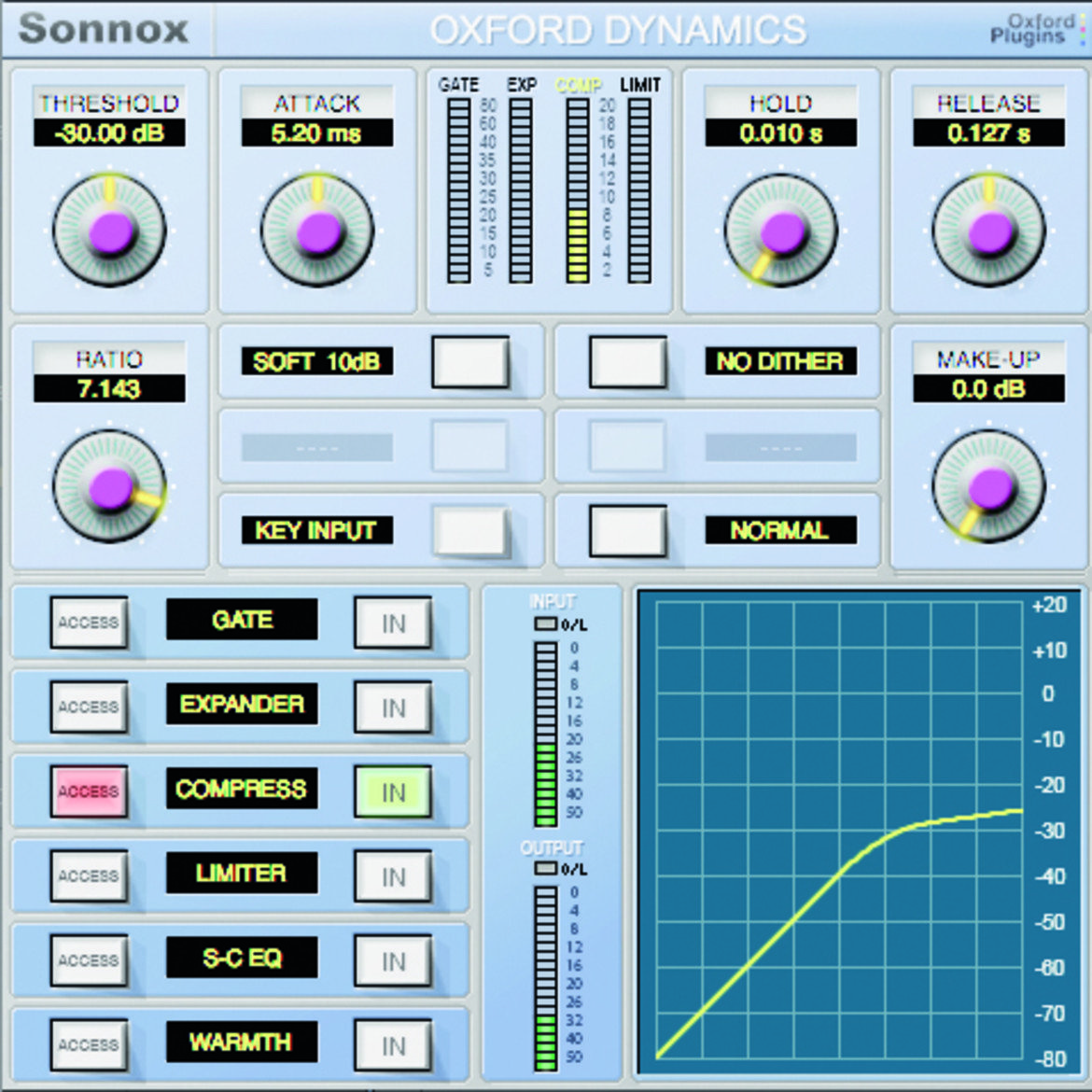Open Limiter section with its ACCESS button
The image size is (1092, 1092).
[x=89, y=876]
